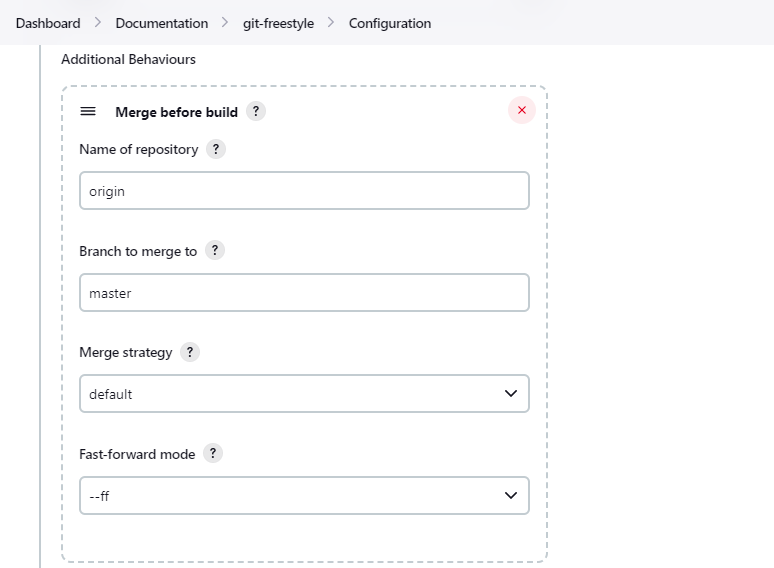Image resolution: width=774 pixels, height=568 pixels.
Task: Click chevron after git-freestyle breadcrumb
Action: (x=331, y=23)
